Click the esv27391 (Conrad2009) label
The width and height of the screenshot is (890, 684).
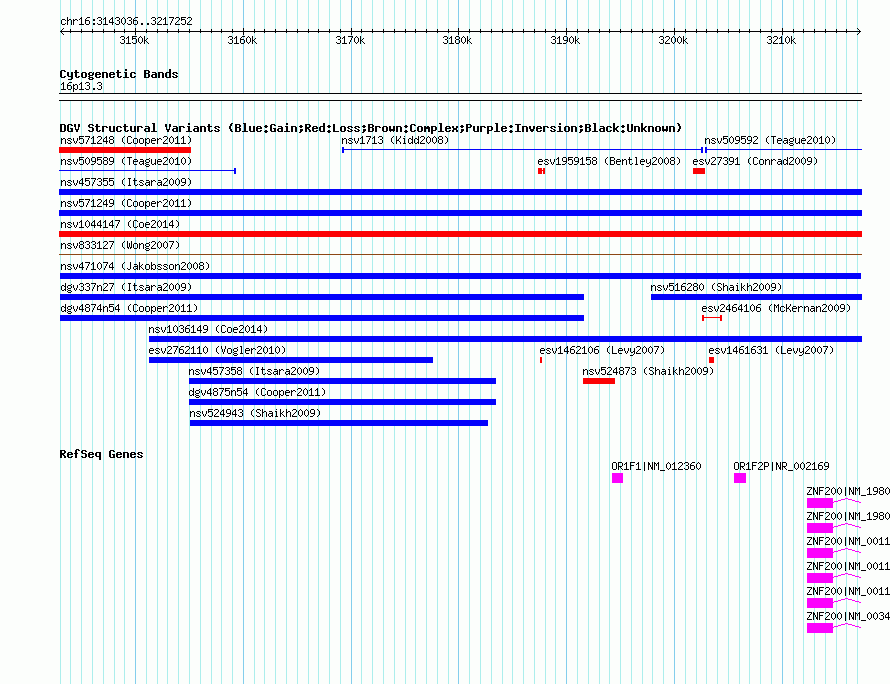(x=755, y=161)
